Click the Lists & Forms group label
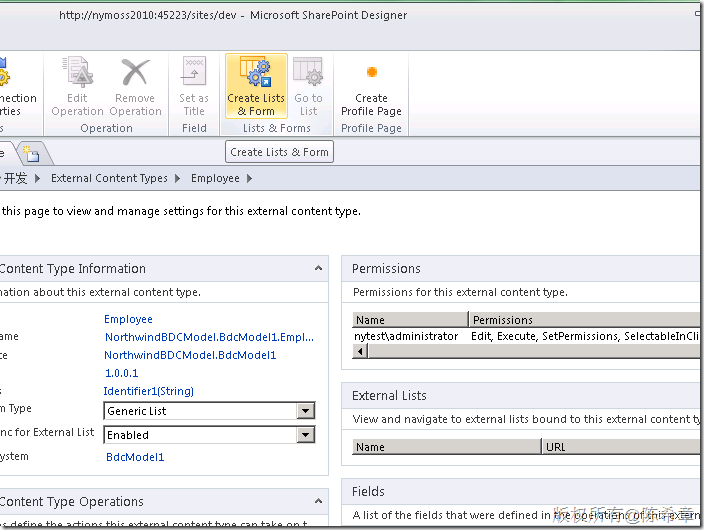Image resolution: width=704 pixels, height=530 pixels. coord(277,128)
